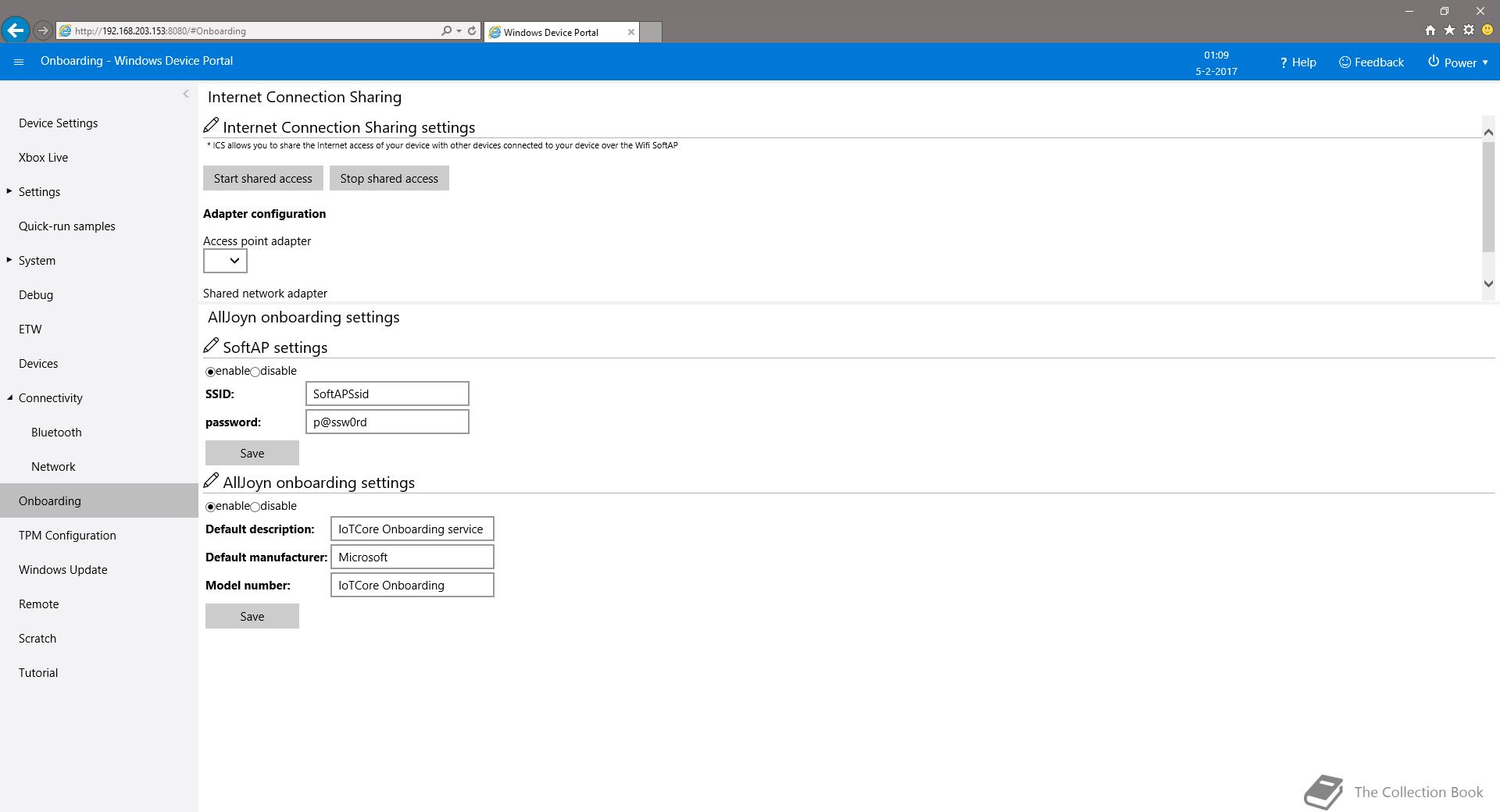Open Devices page in sidebar
This screenshot has height=812, width=1500.
click(38, 364)
